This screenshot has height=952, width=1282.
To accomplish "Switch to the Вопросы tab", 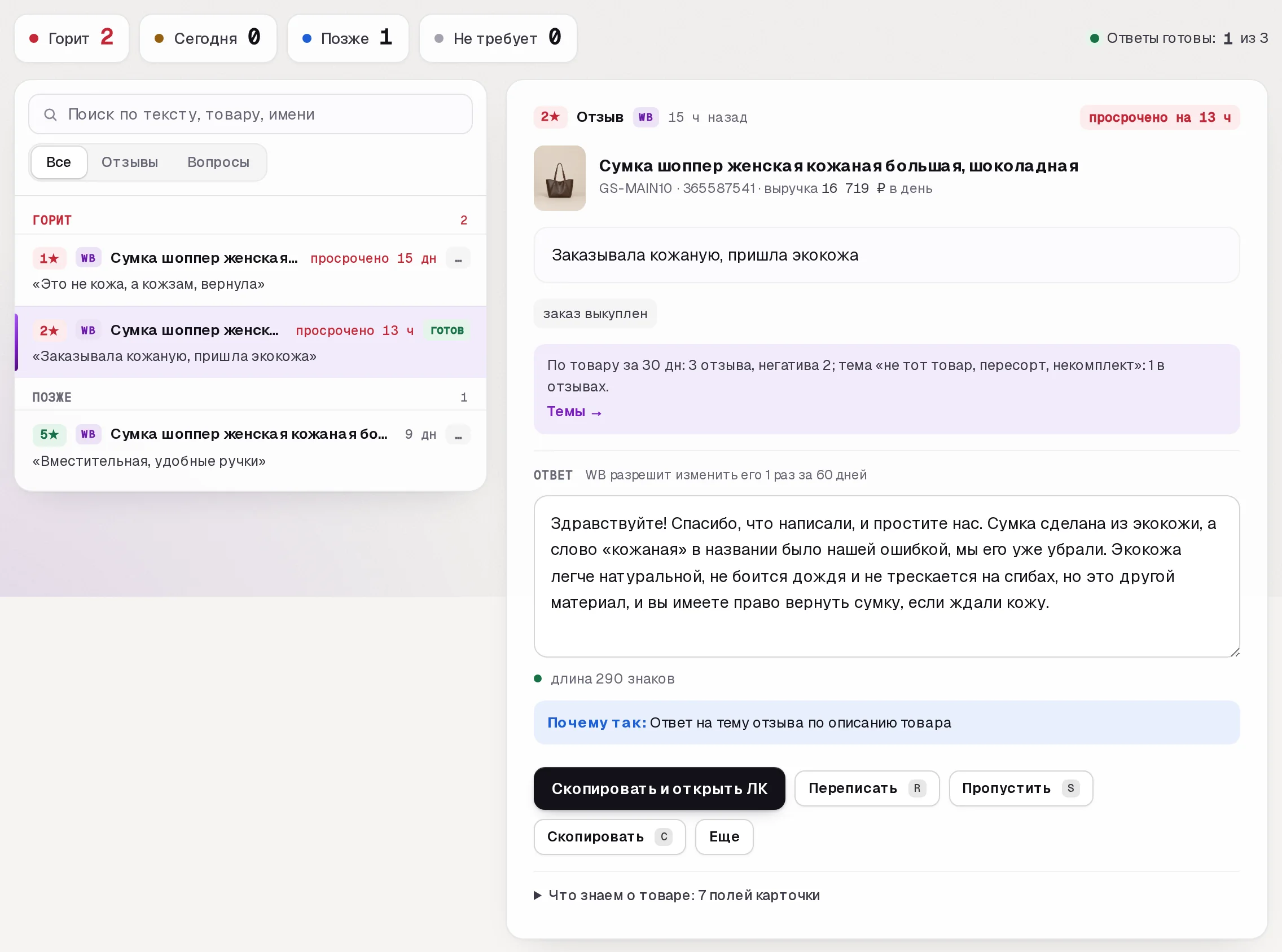I will click(x=218, y=162).
